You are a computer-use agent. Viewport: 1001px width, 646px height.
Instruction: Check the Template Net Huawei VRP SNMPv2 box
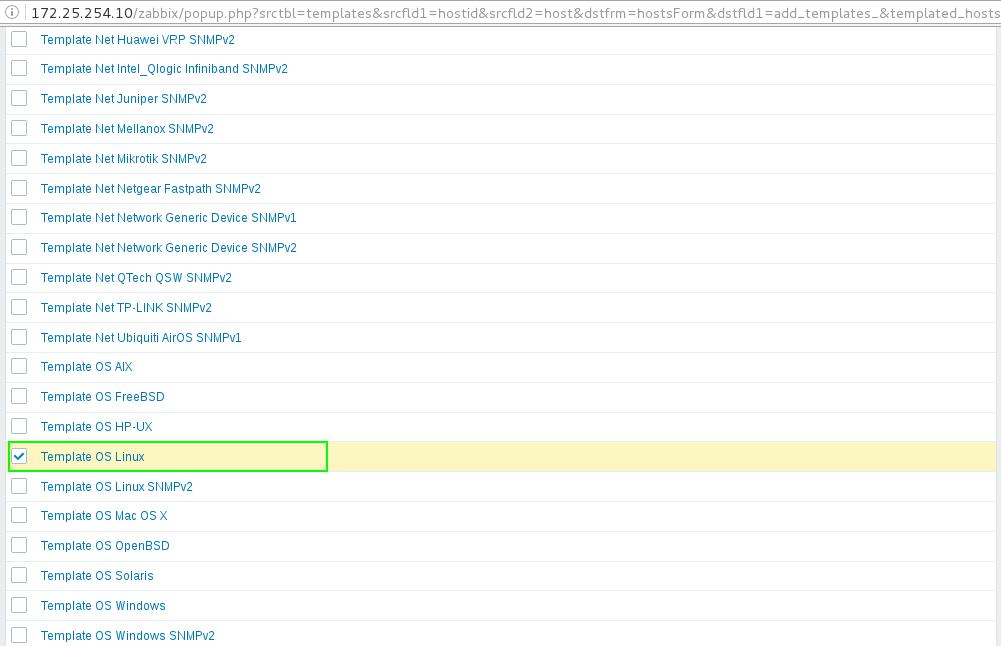click(x=19, y=39)
